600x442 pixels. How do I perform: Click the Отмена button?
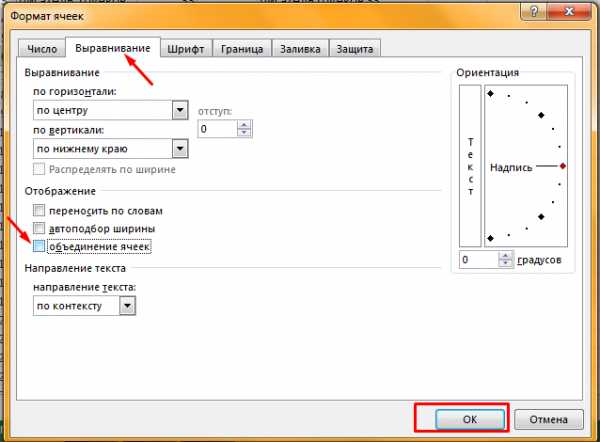click(x=549, y=419)
